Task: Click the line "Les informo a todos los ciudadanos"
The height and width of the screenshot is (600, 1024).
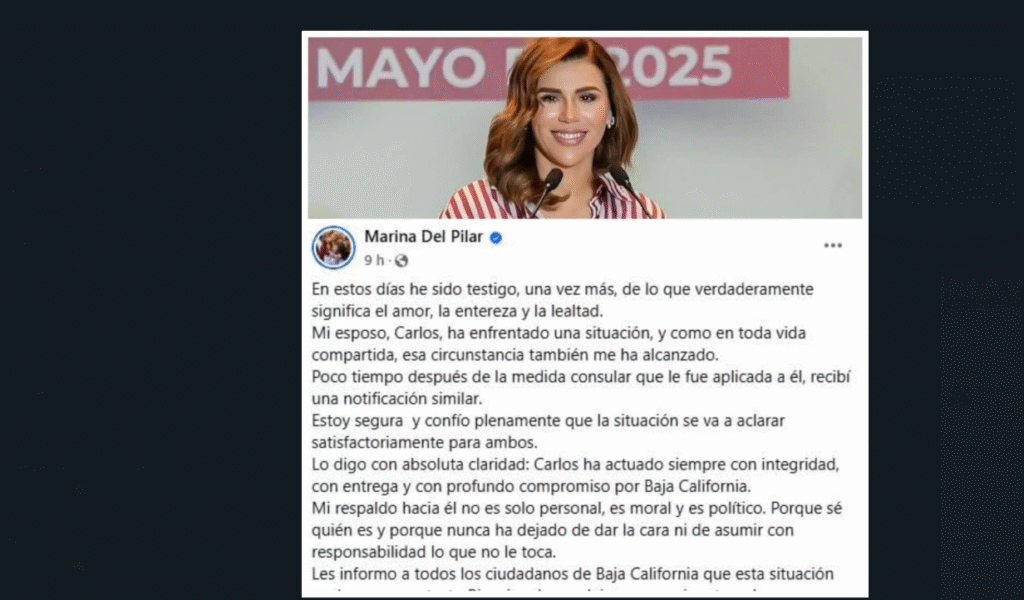Action: (572, 574)
